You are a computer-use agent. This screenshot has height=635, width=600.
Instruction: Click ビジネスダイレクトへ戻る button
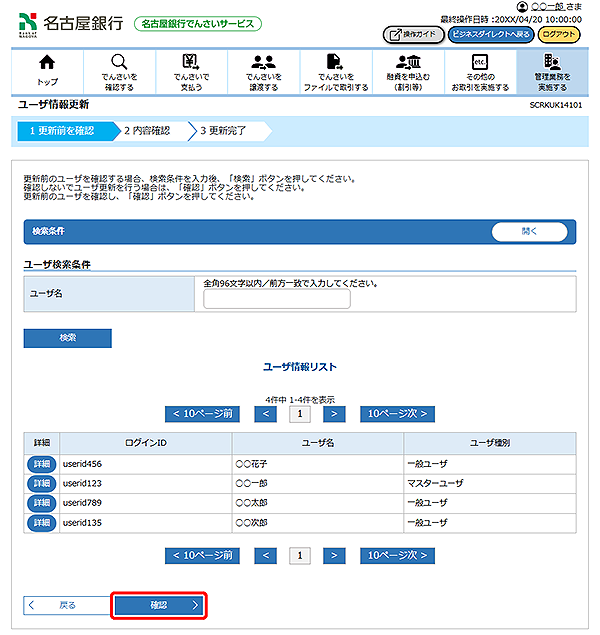pos(490,34)
